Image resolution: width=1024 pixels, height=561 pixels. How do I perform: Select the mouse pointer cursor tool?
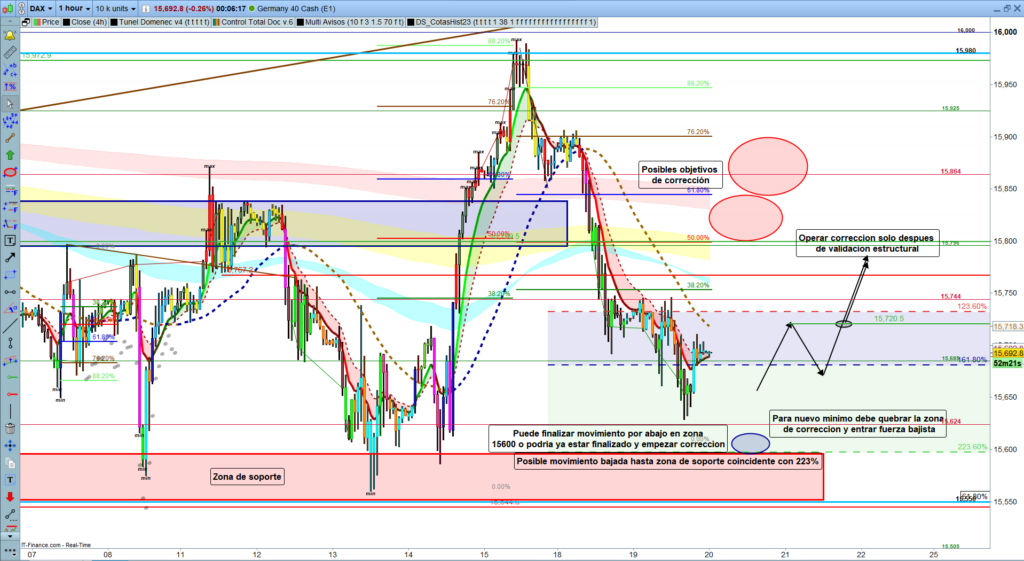pyautogui.click(x=9, y=103)
